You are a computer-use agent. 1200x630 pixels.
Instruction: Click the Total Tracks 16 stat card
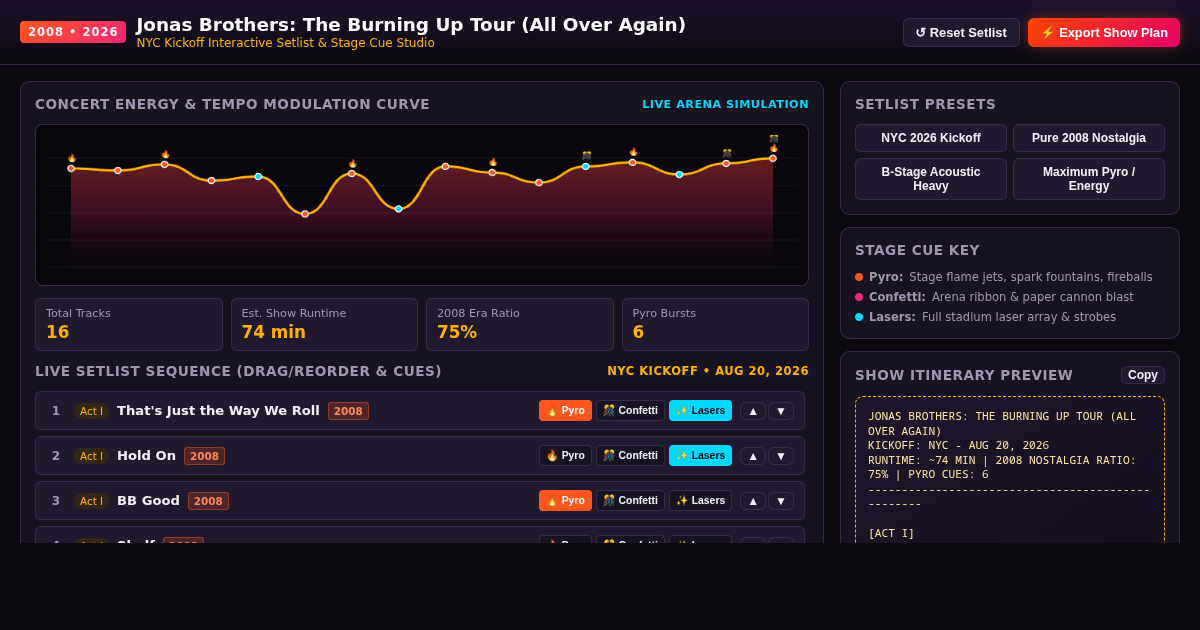[x=129, y=324]
